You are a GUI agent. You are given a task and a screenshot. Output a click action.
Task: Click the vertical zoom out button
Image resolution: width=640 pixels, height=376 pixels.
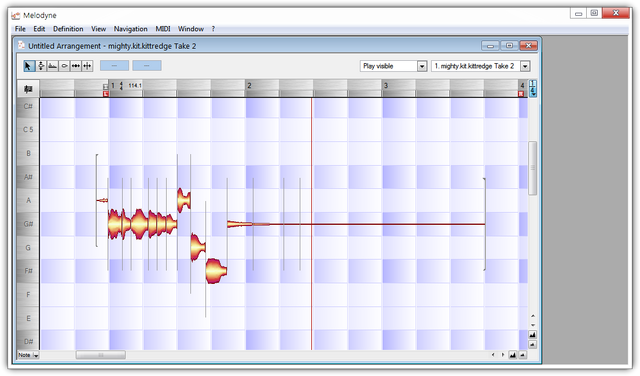533,345
